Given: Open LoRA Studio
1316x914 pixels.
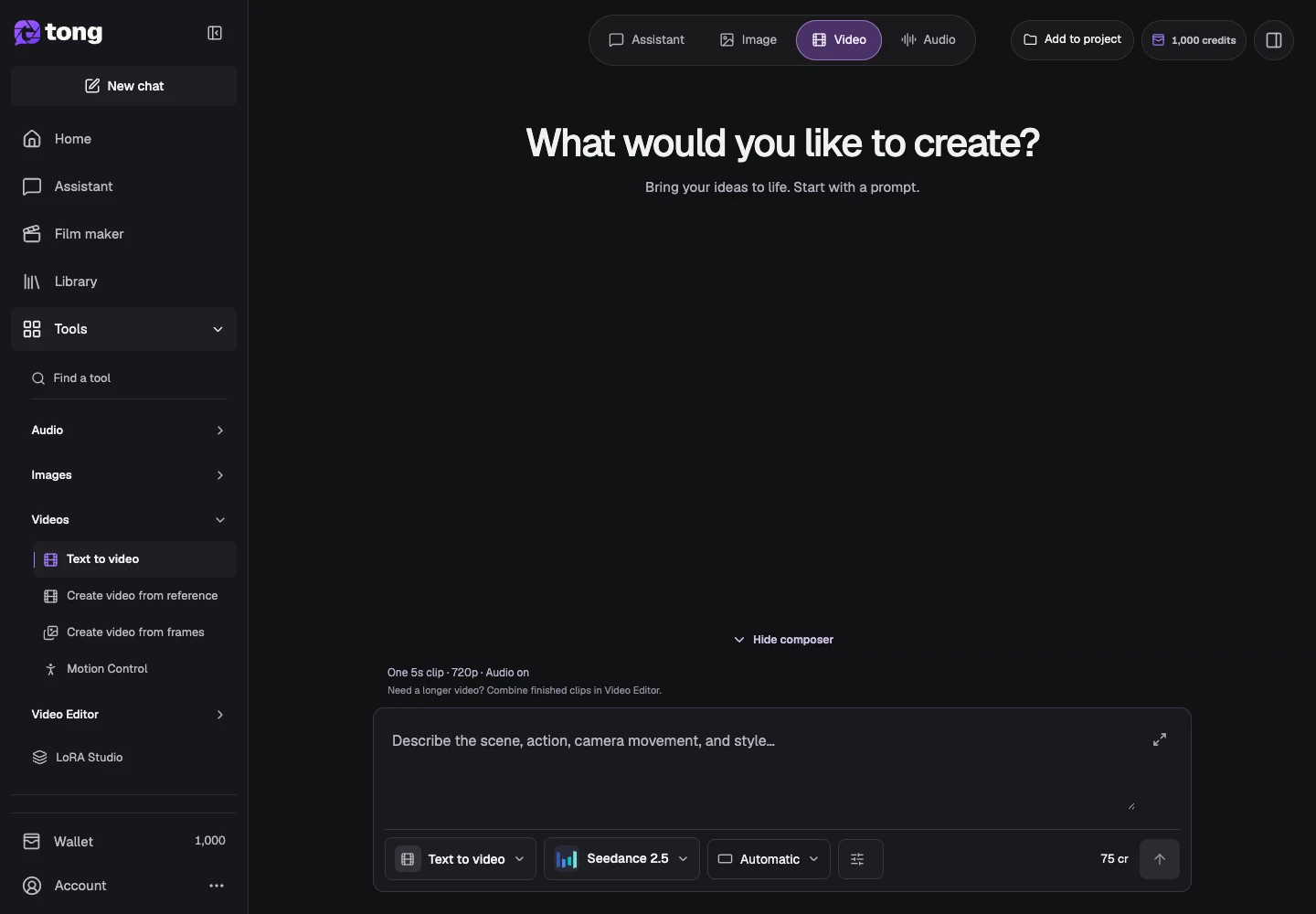Looking at the screenshot, I should (123, 758).
